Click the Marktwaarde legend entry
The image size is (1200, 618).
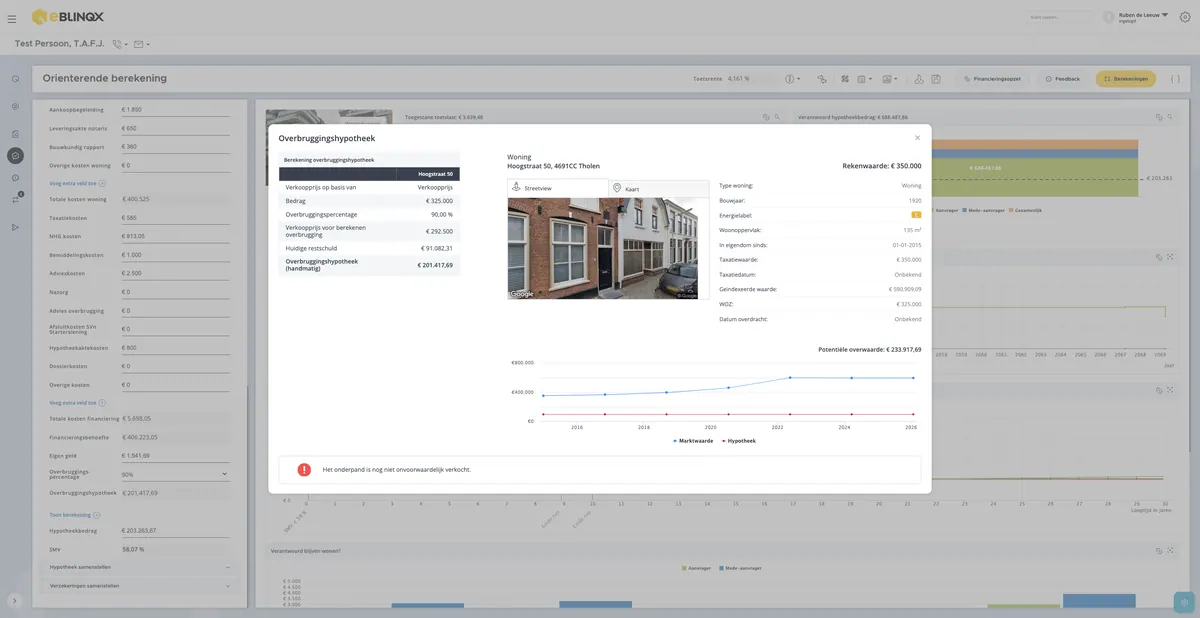(x=693, y=440)
